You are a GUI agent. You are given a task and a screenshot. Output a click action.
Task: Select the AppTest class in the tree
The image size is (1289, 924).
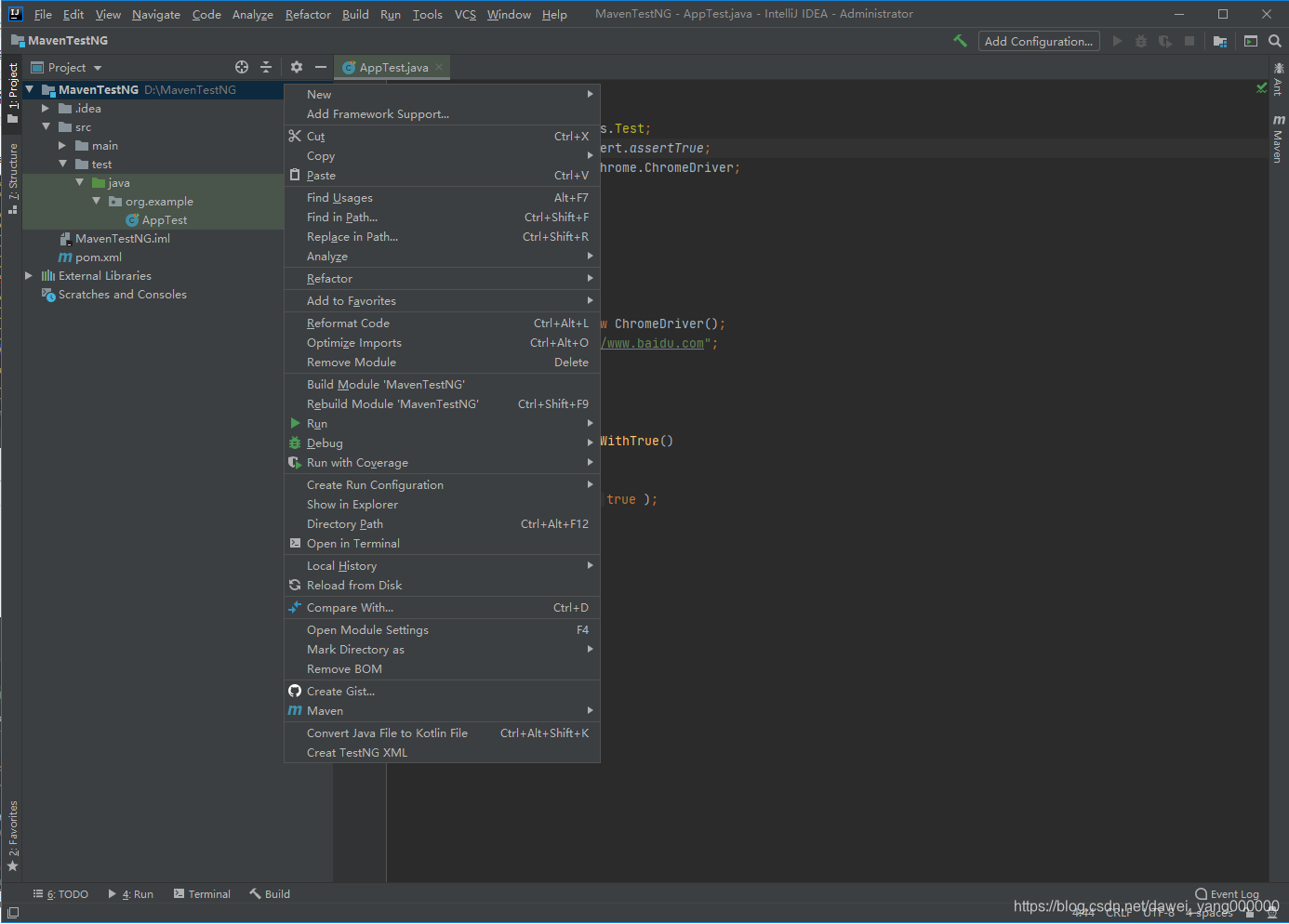pos(156,219)
